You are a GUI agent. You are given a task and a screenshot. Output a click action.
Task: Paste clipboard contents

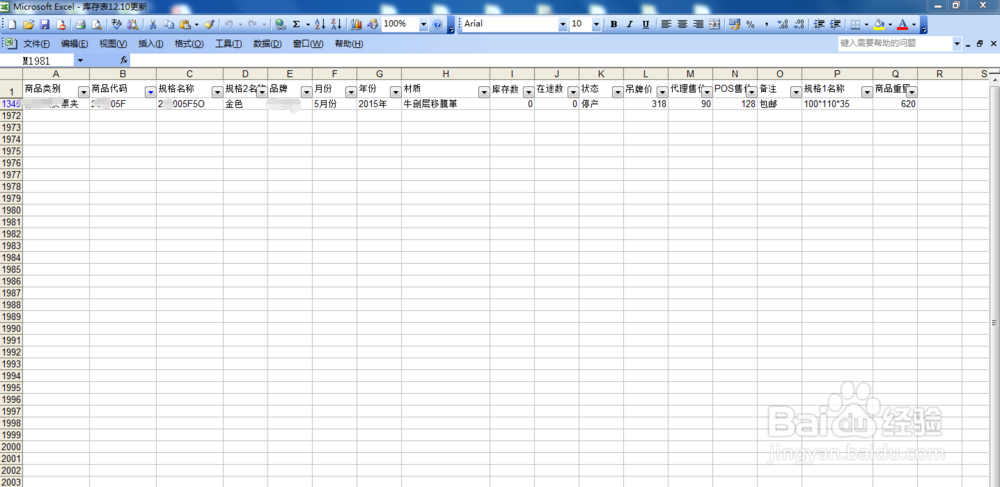click(x=185, y=24)
